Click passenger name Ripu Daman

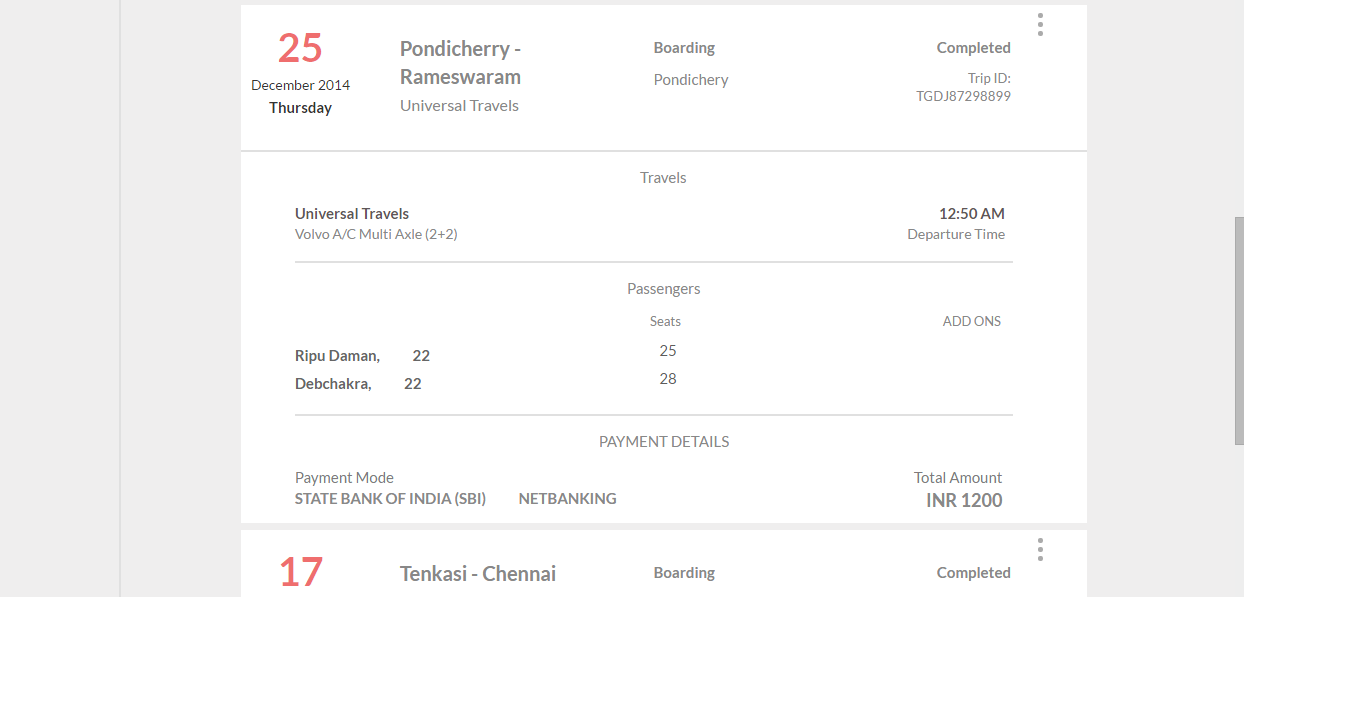click(x=337, y=356)
